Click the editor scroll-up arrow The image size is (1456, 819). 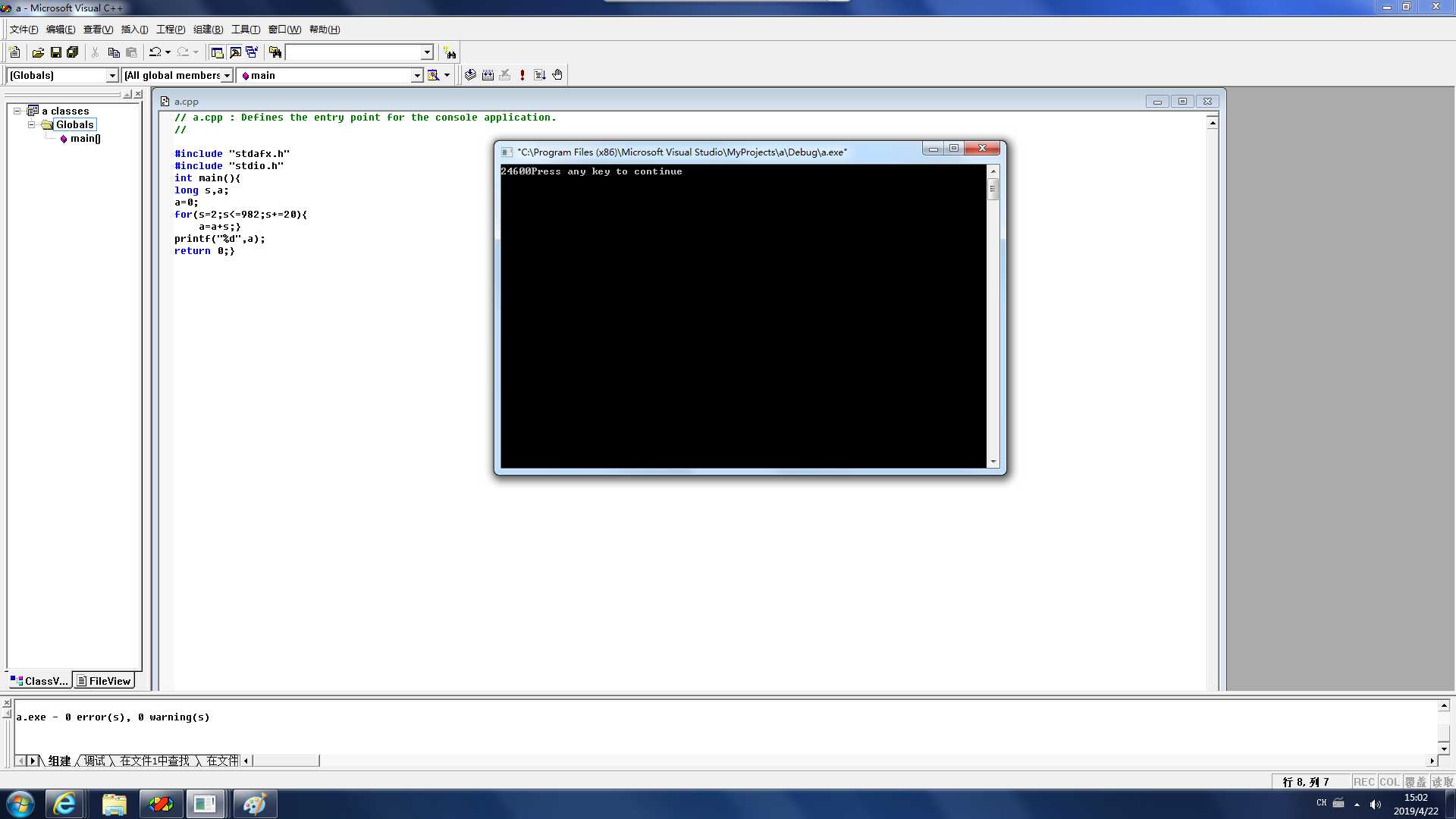1213,123
